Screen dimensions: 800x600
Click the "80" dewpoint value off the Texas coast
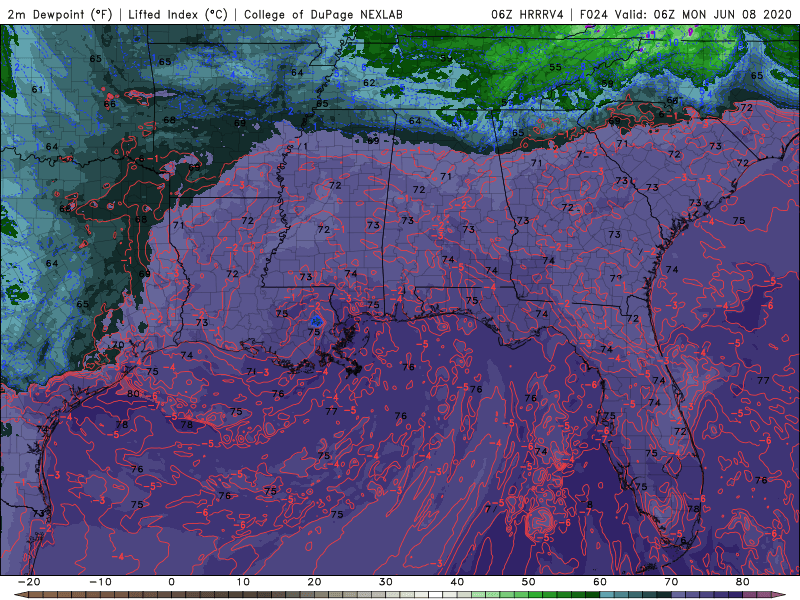click(133, 393)
